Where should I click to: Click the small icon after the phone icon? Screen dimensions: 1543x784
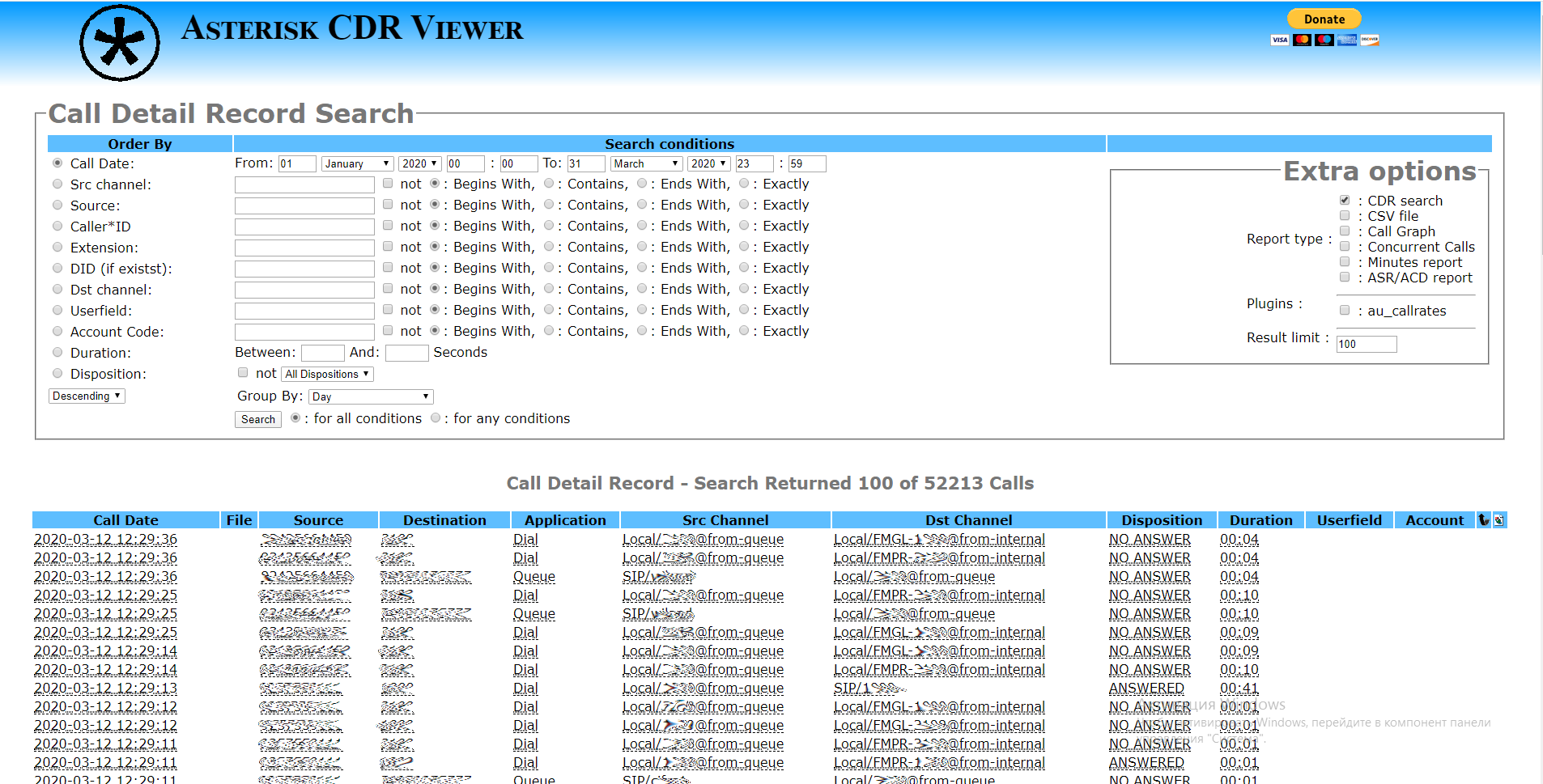[1499, 520]
